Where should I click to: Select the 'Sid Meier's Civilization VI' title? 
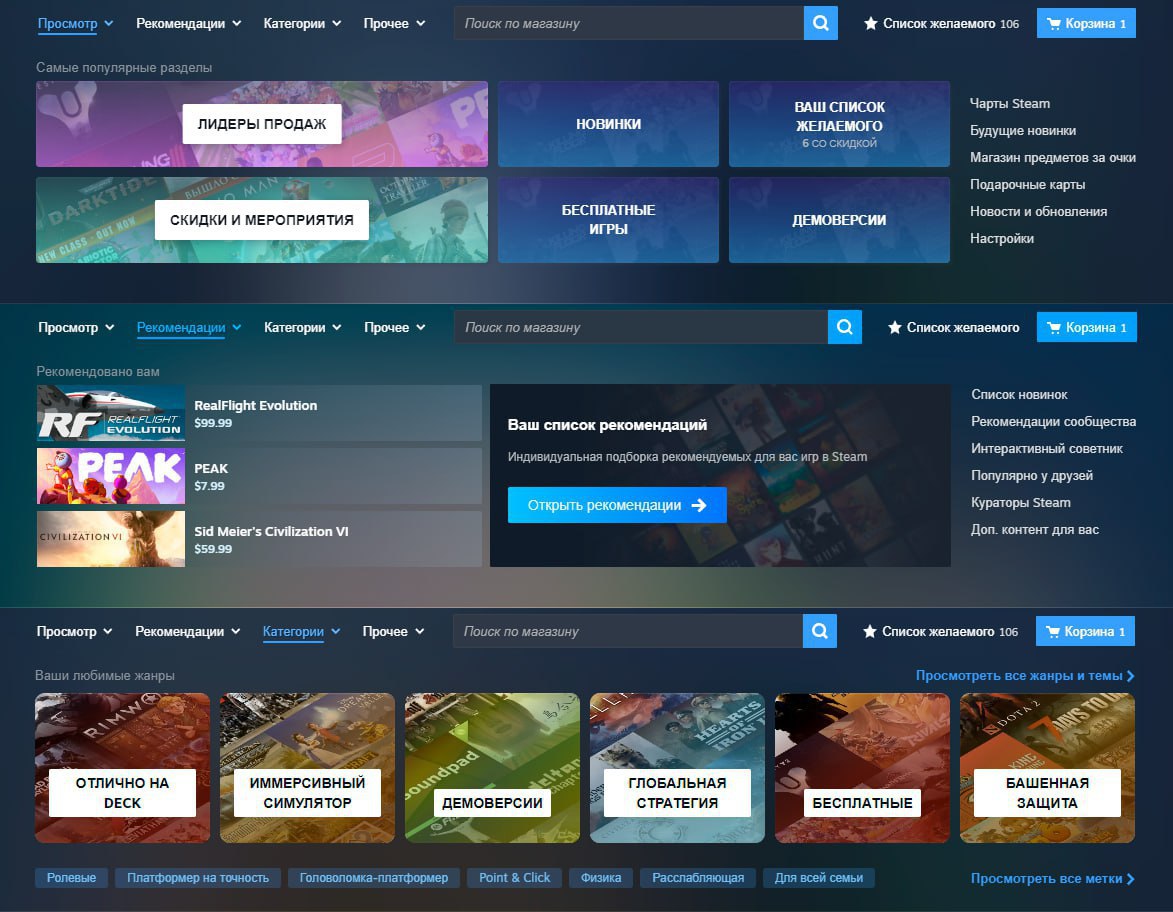[x=272, y=531]
